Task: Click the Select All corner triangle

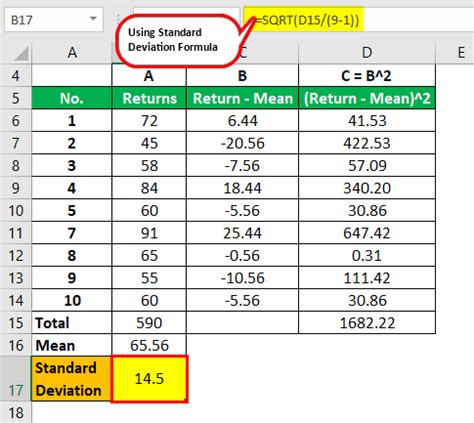Action: pos(22,54)
